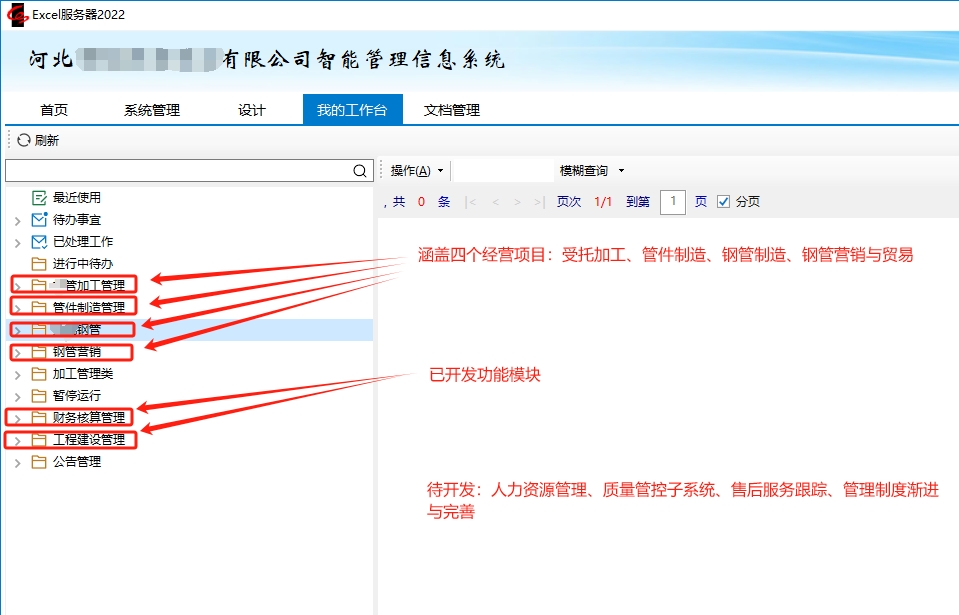The image size is (959, 615).
Task: Click the refresh icon in toolbar
Action: coord(24,141)
